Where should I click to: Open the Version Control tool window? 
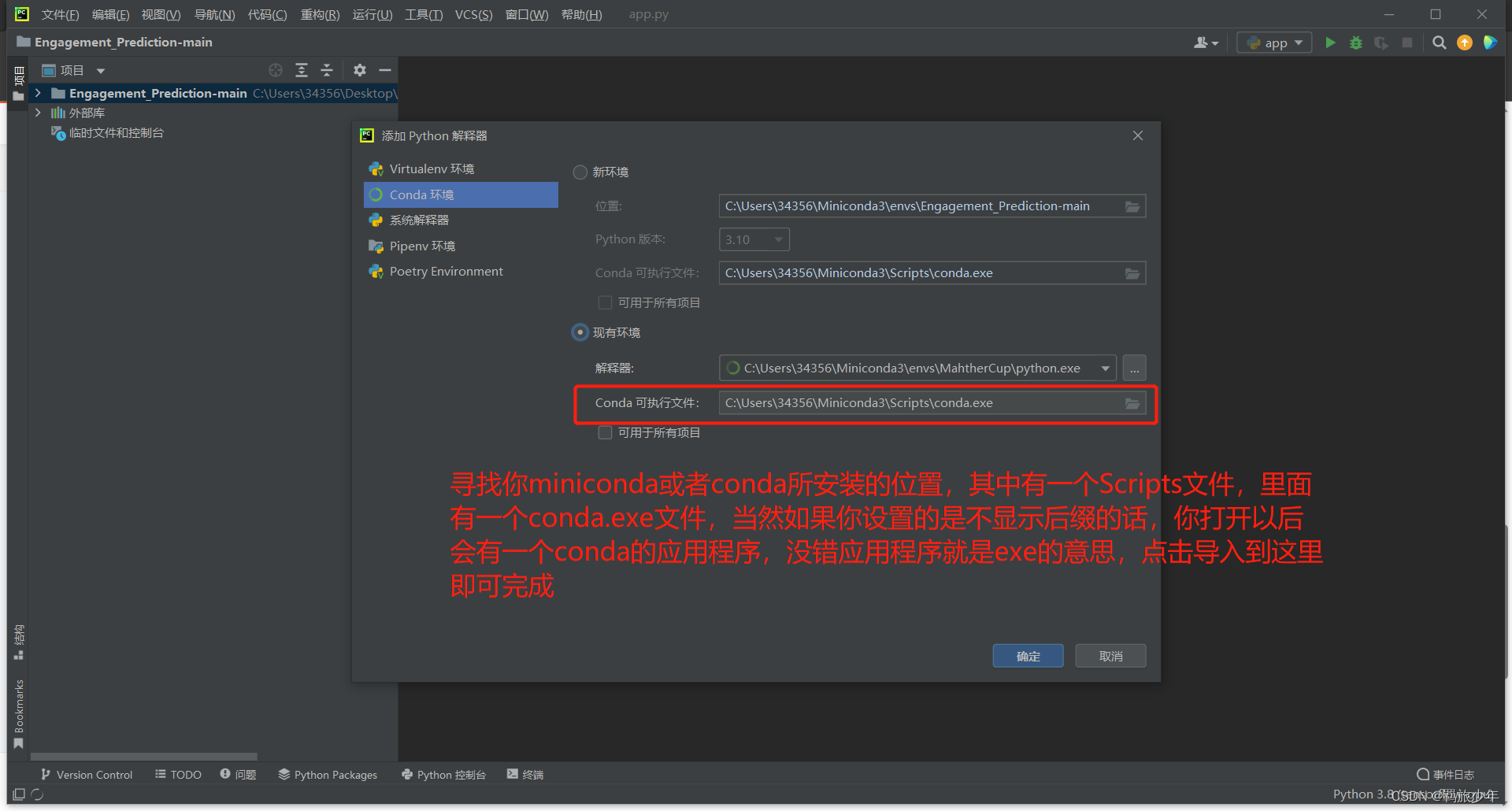[x=87, y=775]
